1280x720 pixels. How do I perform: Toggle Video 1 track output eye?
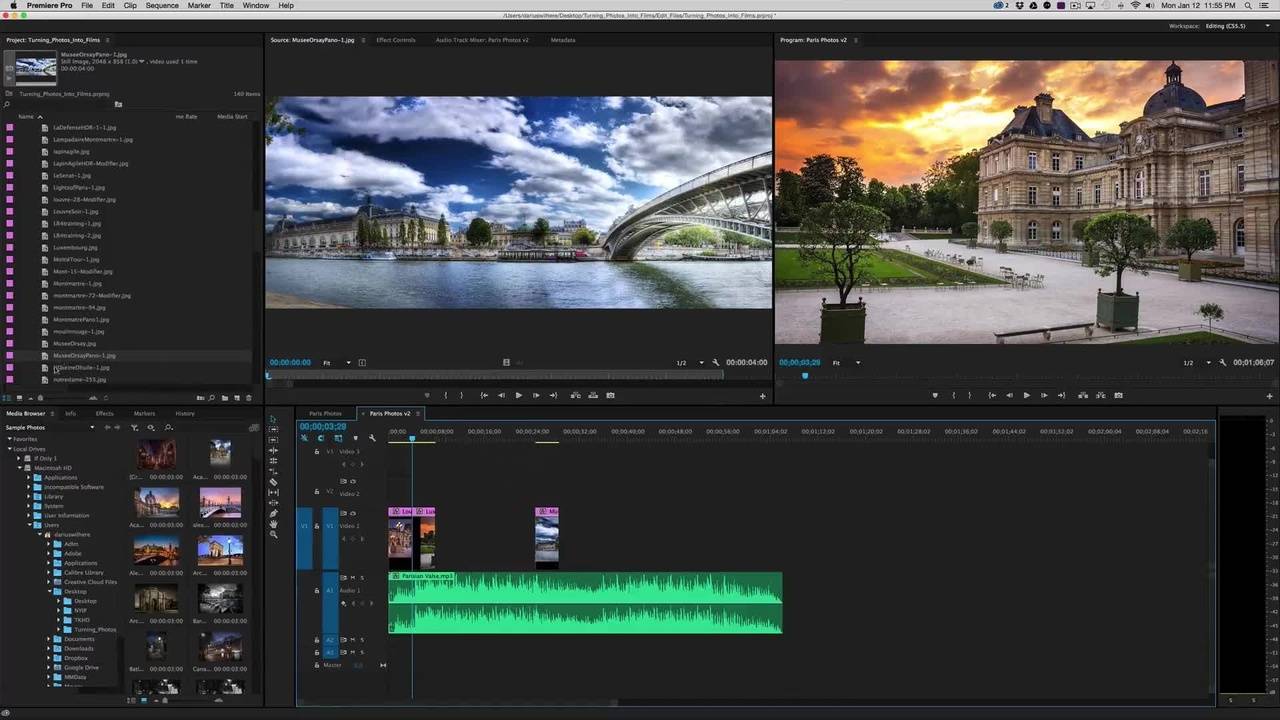click(x=352, y=513)
